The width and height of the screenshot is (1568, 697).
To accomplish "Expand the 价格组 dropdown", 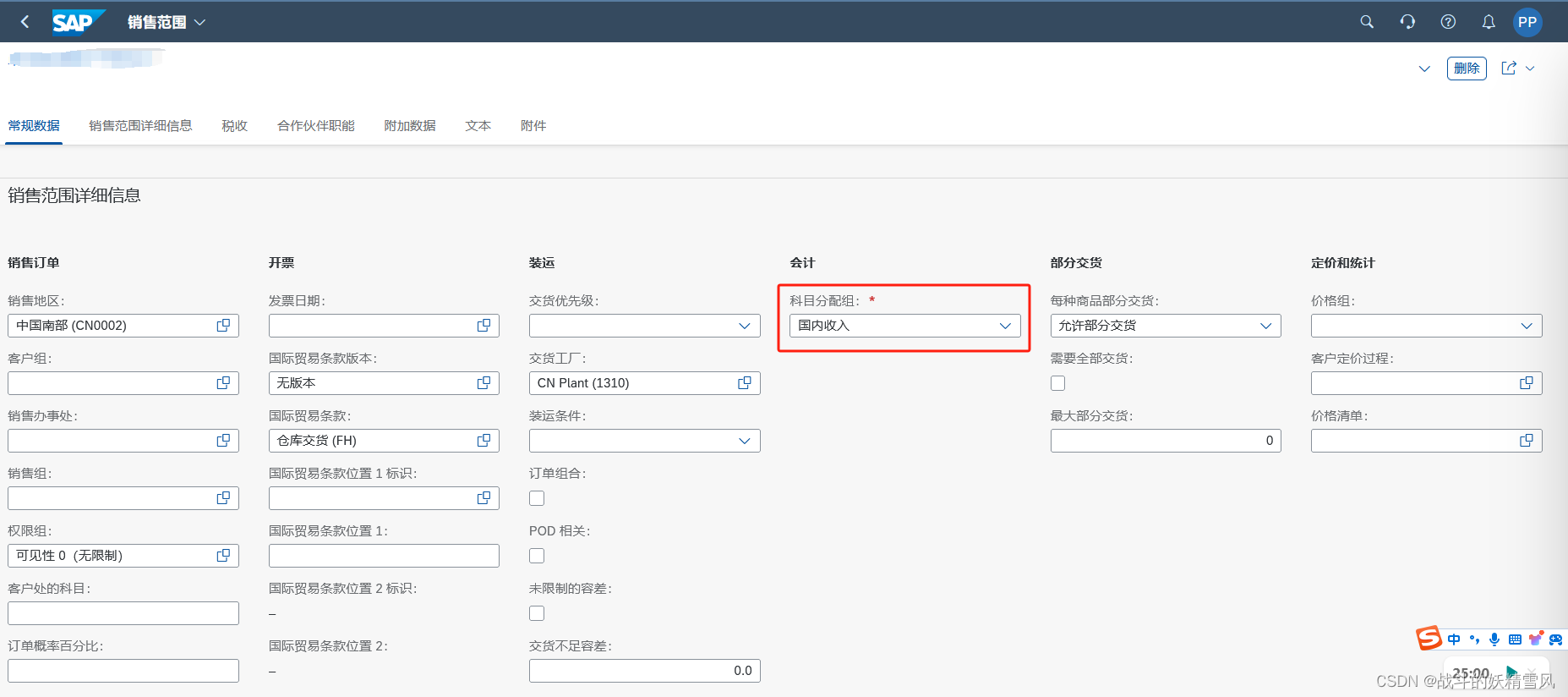I will tap(1427, 326).
